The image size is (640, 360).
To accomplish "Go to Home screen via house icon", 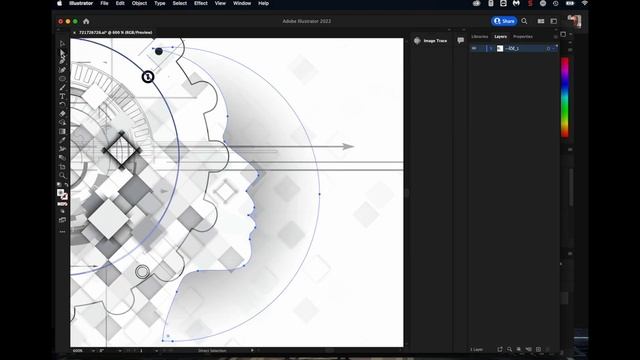I will pyautogui.click(x=86, y=21).
